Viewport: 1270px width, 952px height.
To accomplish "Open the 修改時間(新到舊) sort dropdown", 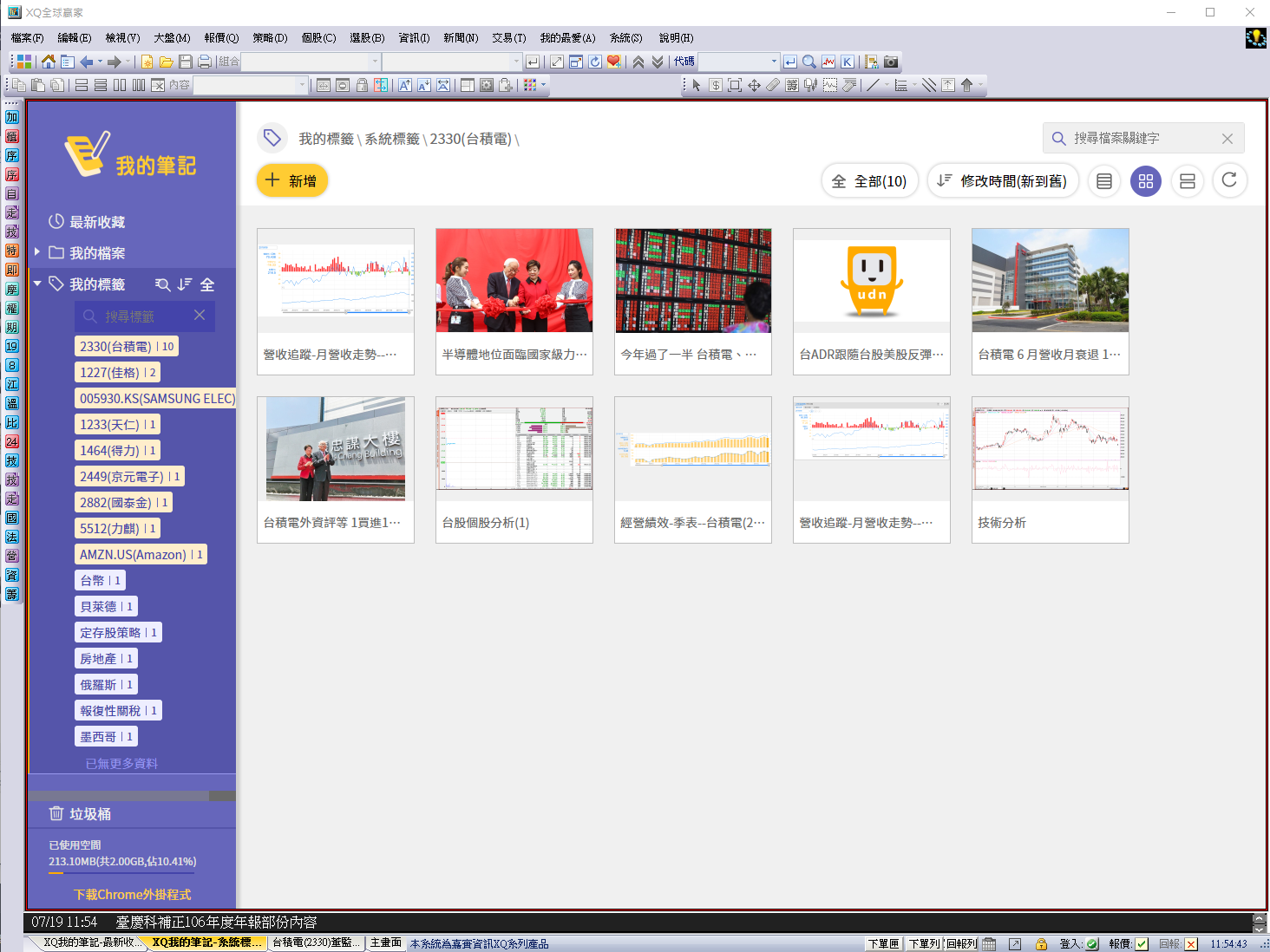I will click(1003, 181).
